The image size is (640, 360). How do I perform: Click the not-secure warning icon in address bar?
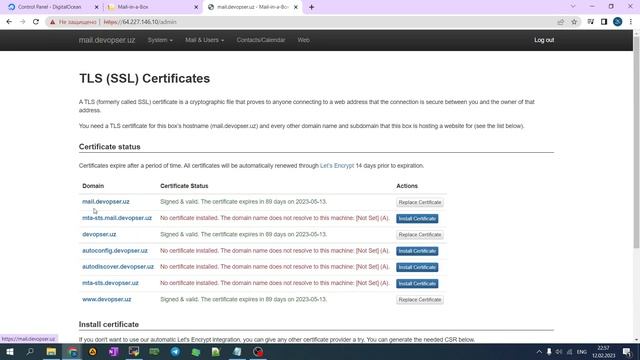coord(52,22)
